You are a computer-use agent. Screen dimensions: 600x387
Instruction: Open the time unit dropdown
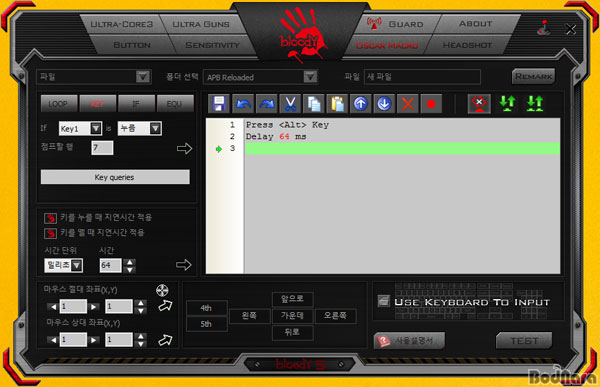coord(77,265)
